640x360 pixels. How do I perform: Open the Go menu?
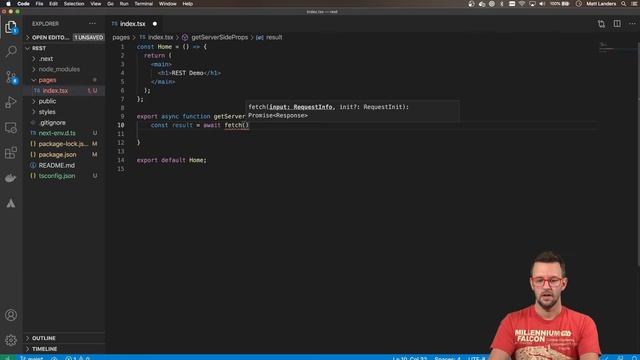tap(111, 4)
